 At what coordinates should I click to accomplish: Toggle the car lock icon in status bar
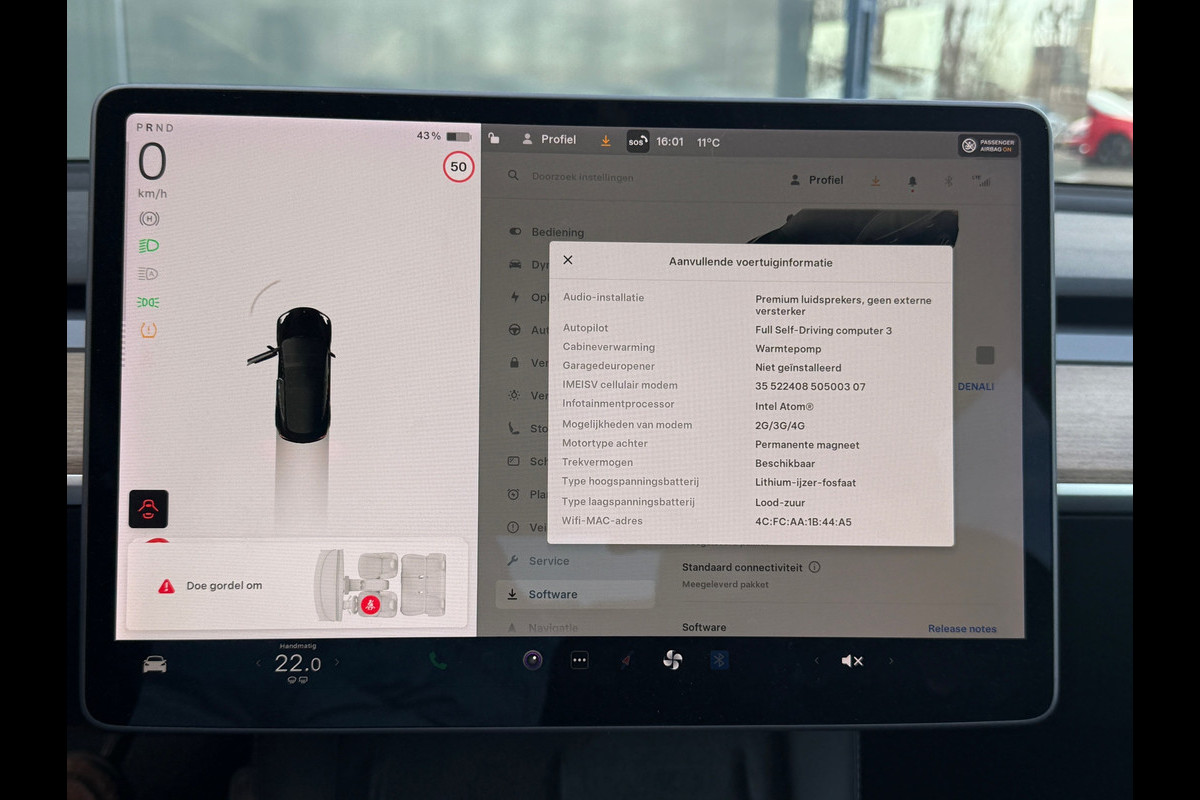point(494,140)
